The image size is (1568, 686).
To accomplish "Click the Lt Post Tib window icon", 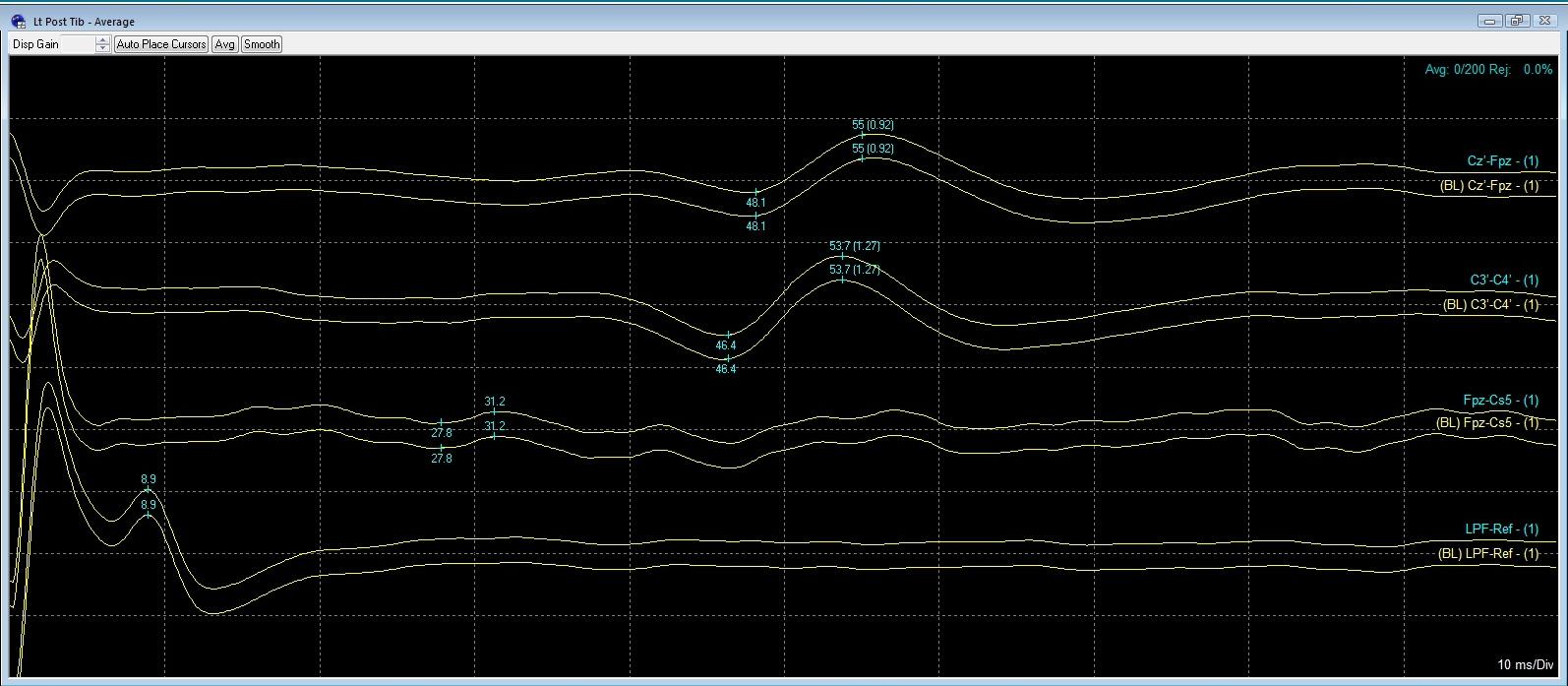I will click(x=18, y=21).
